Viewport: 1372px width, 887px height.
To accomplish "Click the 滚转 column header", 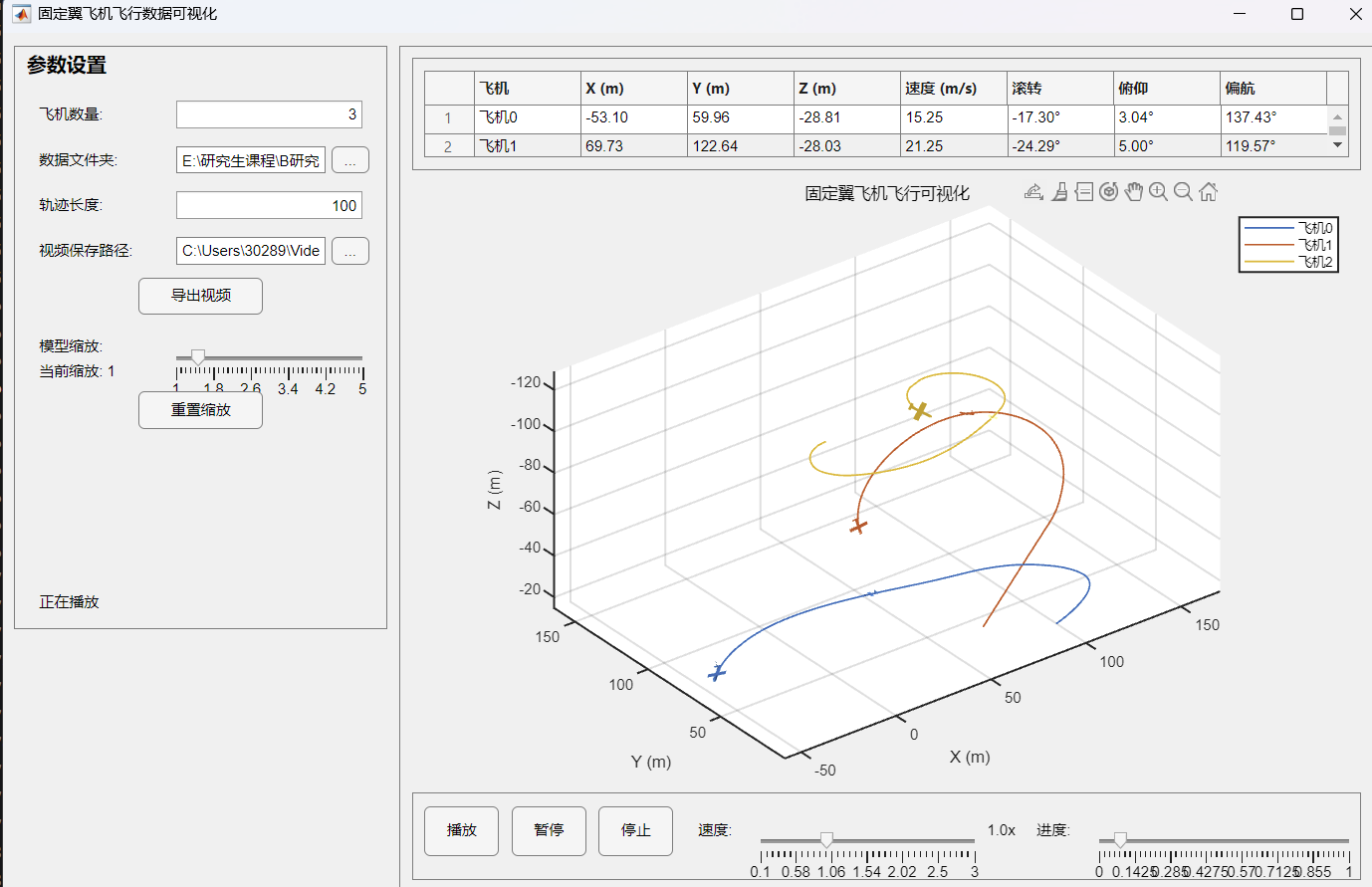I will pyautogui.click(x=1060, y=88).
